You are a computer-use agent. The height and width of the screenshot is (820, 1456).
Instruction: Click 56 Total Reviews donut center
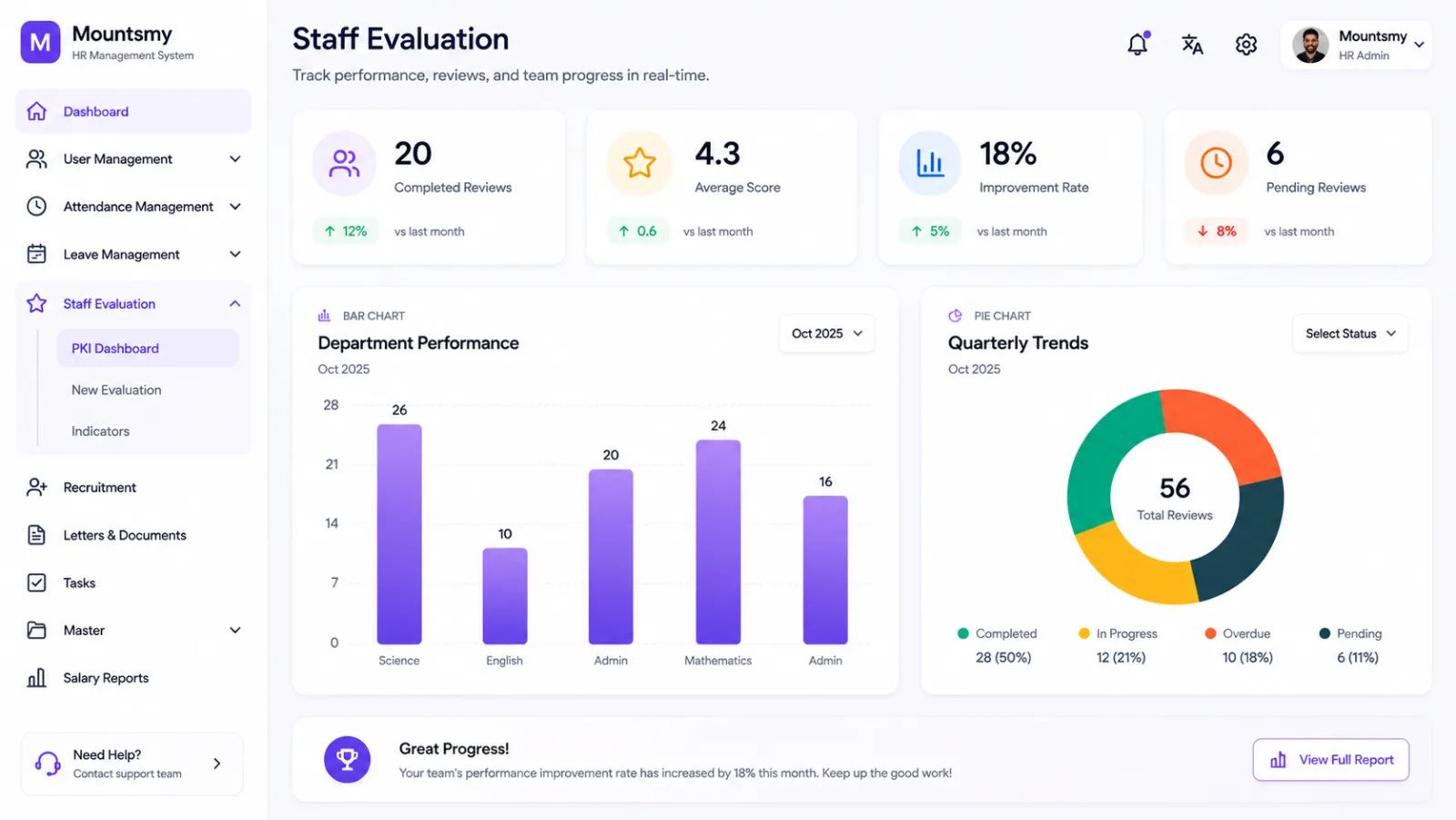click(1175, 498)
